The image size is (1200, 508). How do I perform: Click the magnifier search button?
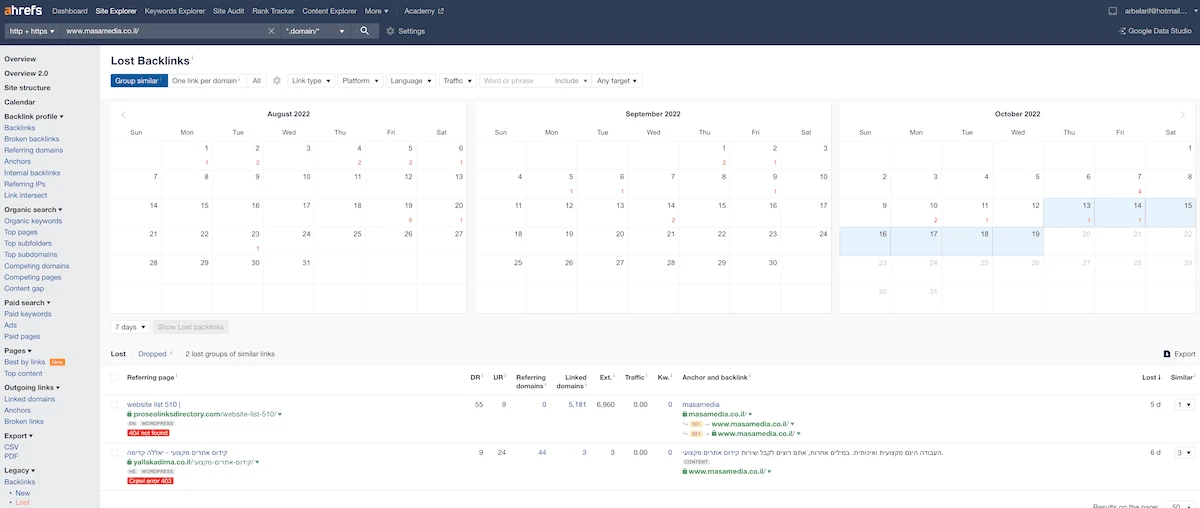(365, 31)
